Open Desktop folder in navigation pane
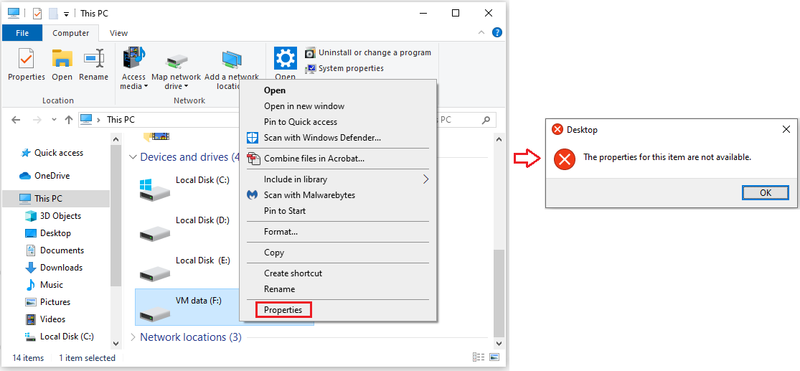The image size is (800, 371). point(48,233)
